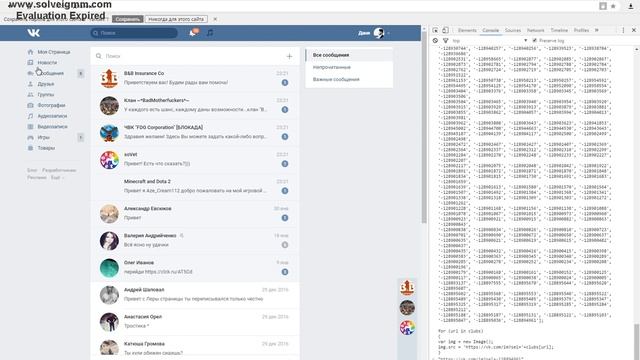The width and height of the screenshot is (640, 360).
Task: Open the Валерия Андрийченко conversation
Action: (x=195, y=240)
